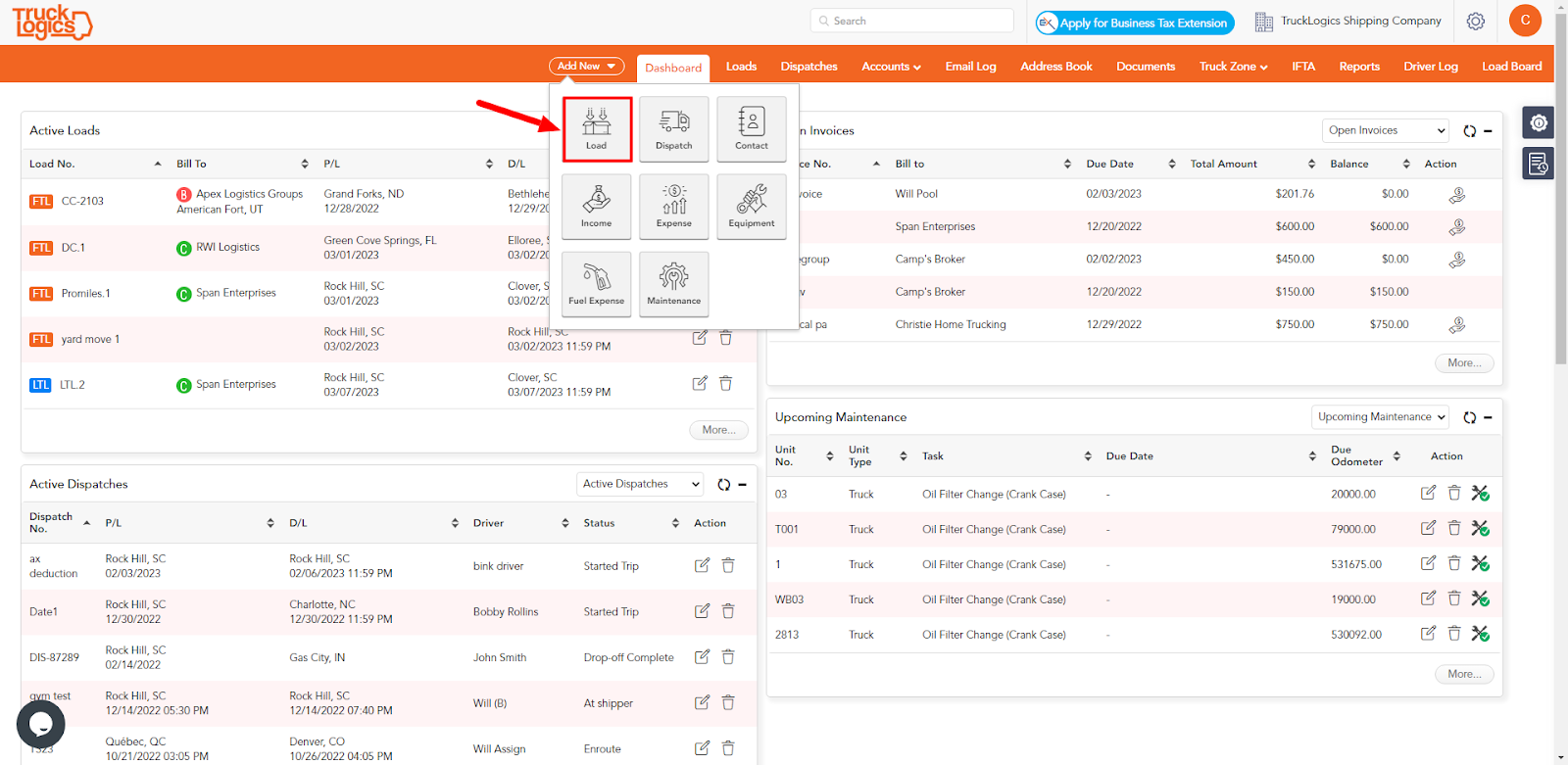Collapse the Active Dispatches panel
The image size is (1568, 765).
point(742,484)
